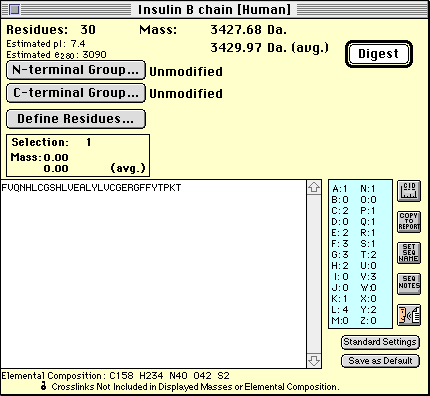The height and width of the screenshot is (396, 430).
Task: Click the Define Residues button
Action: pyautogui.click(x=76, y=119)
